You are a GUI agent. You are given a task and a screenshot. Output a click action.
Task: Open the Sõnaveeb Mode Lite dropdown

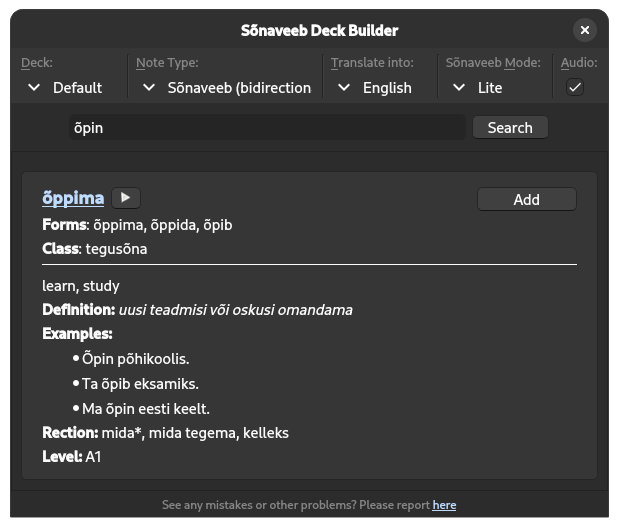click(495, 88)
